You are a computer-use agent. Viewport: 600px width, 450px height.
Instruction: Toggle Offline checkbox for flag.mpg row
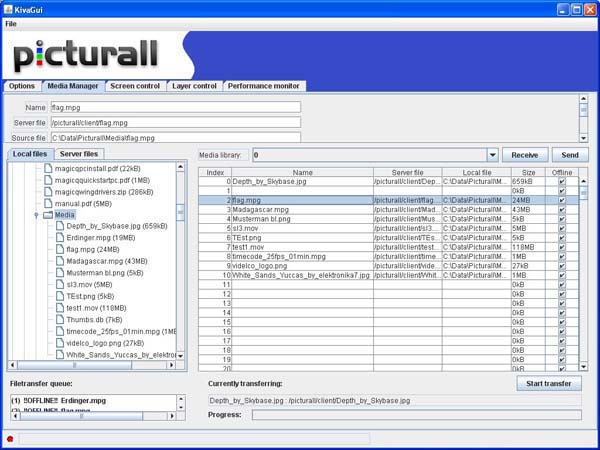pos(562,200)
